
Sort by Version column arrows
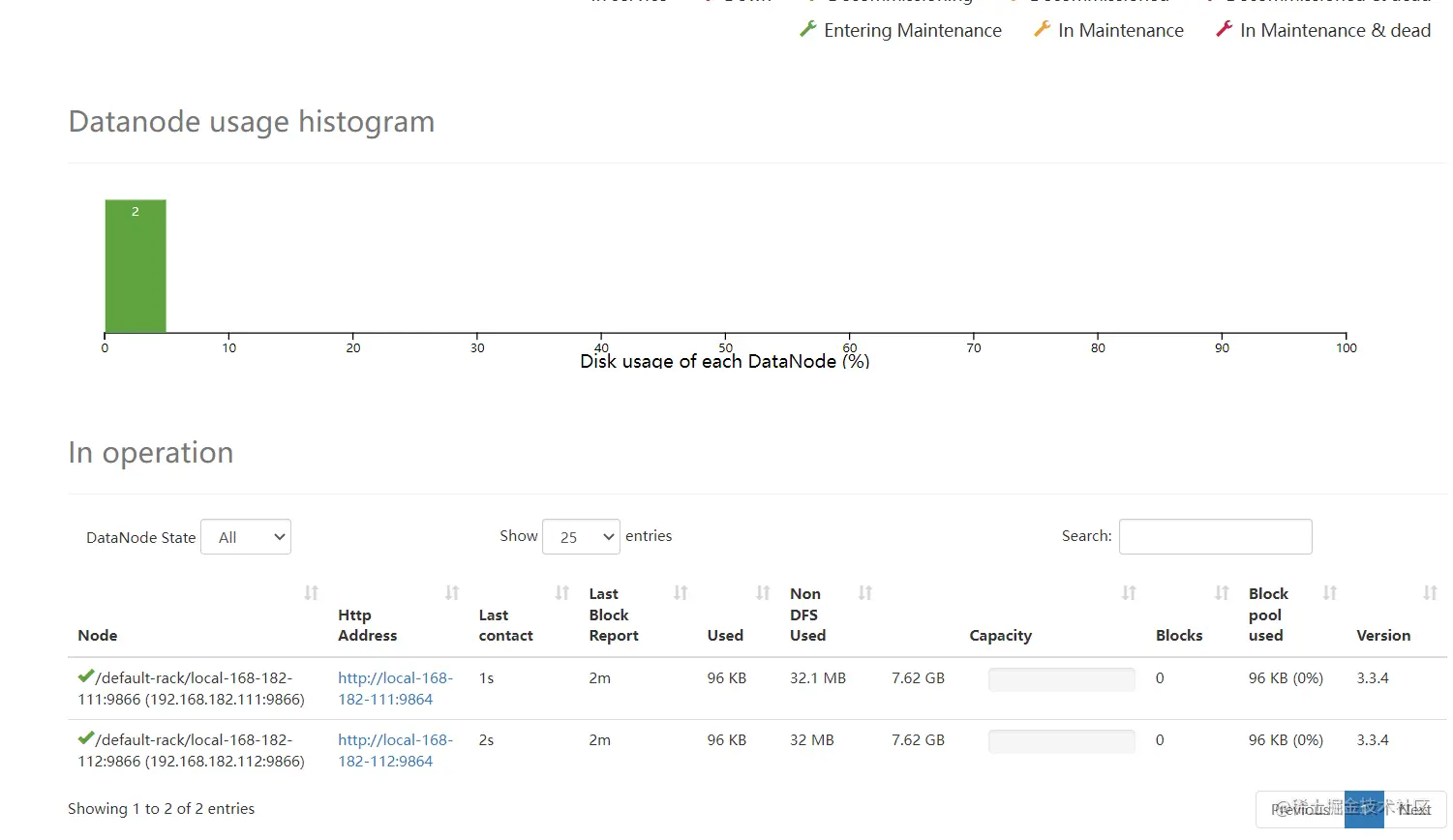[x=1430, y=592]
